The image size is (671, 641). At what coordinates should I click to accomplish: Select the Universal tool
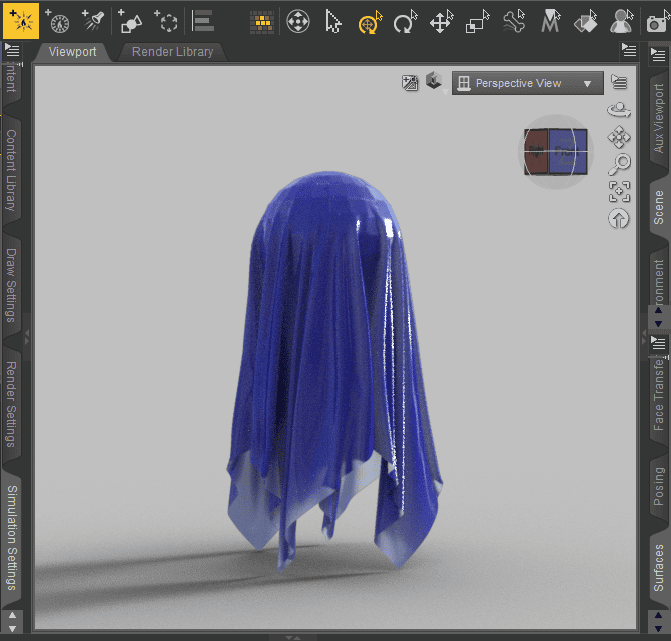tap(298, 21)
